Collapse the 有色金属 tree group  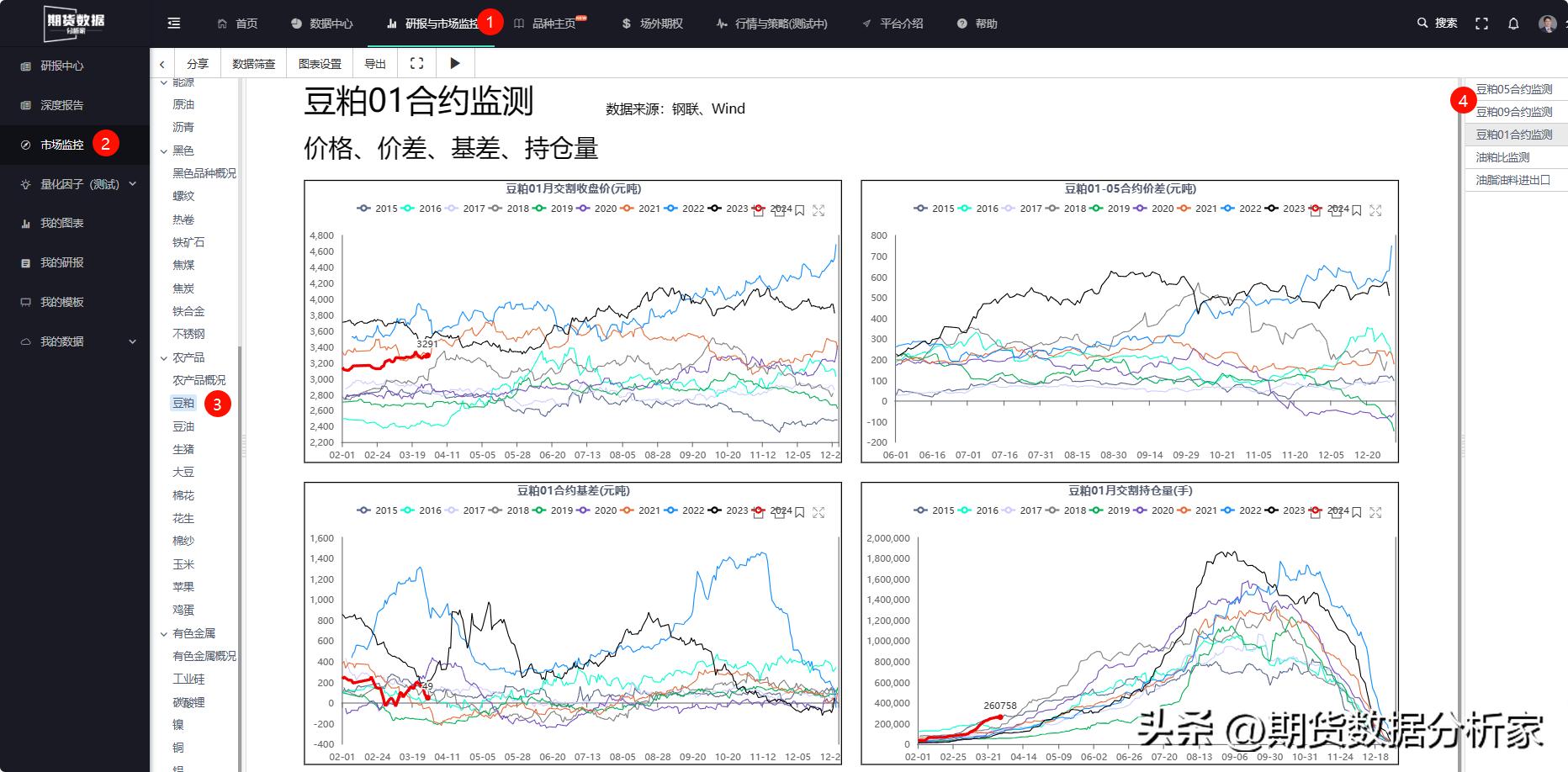point(164,634)
